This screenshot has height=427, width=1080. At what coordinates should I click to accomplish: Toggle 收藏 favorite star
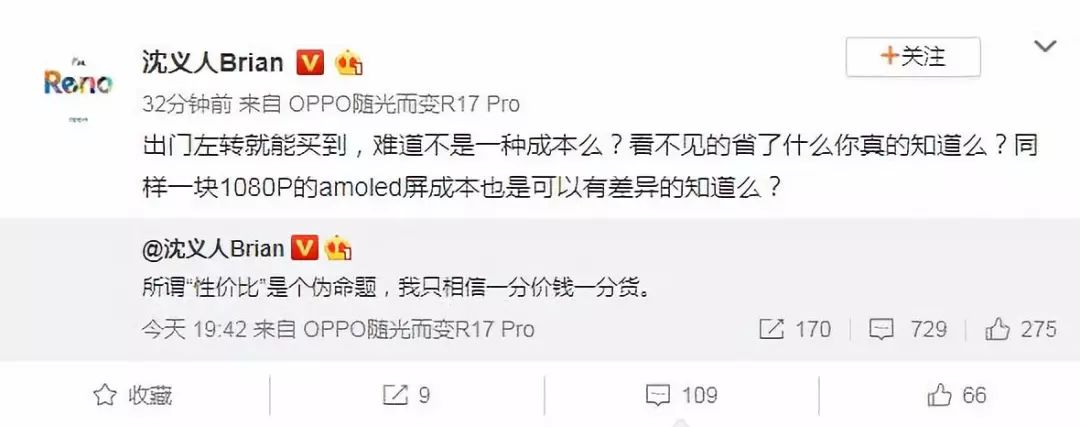133,395
